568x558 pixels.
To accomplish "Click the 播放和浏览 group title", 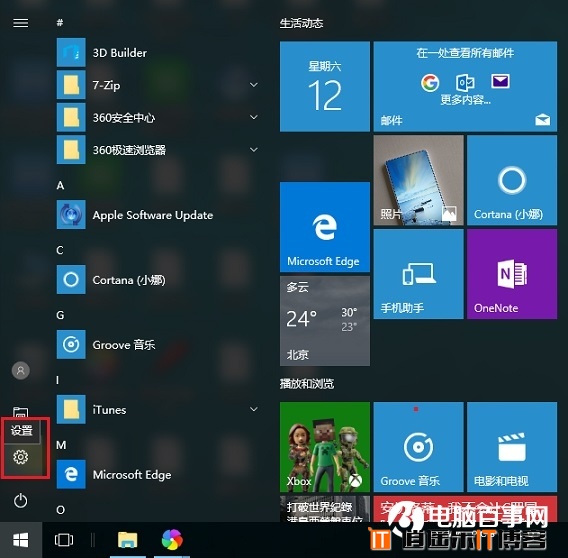I will (x=307, y=384).
